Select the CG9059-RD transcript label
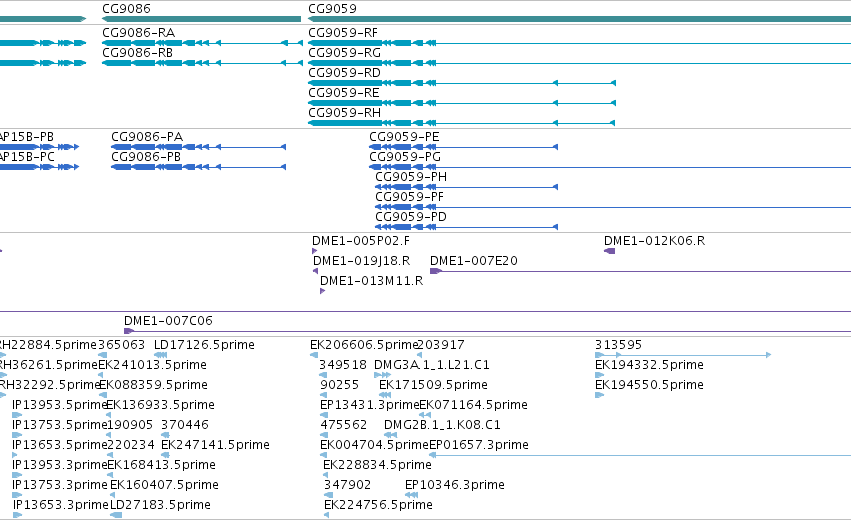 (345, 73)
